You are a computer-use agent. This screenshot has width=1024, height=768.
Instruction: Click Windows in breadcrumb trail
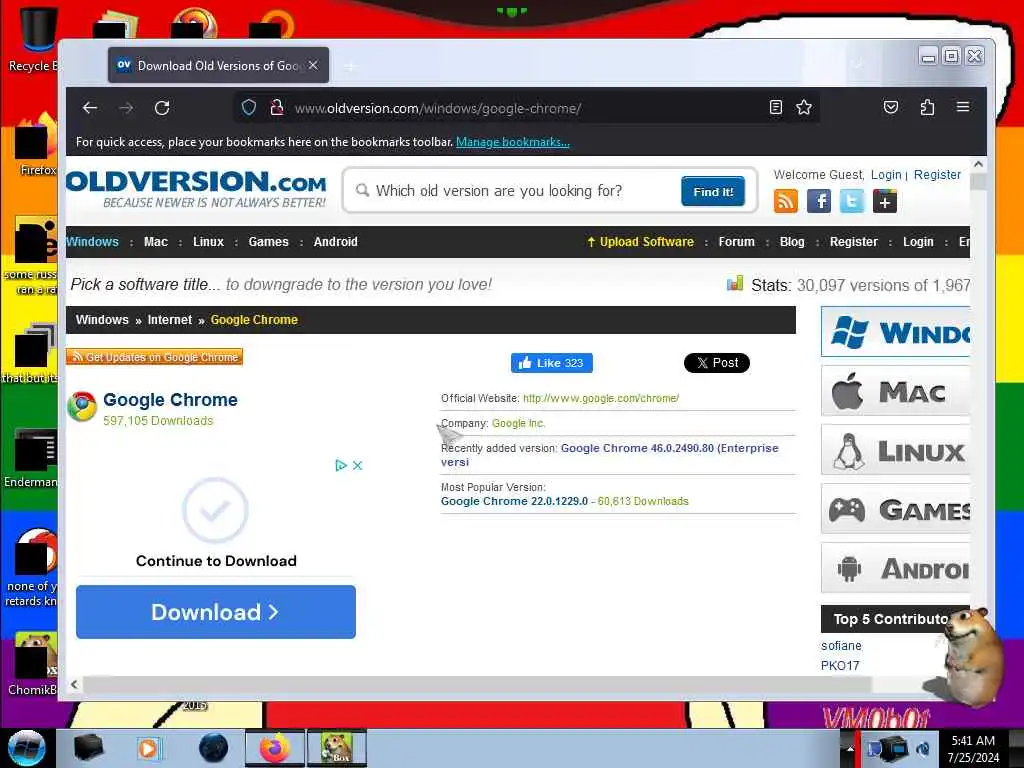point(102,320)
